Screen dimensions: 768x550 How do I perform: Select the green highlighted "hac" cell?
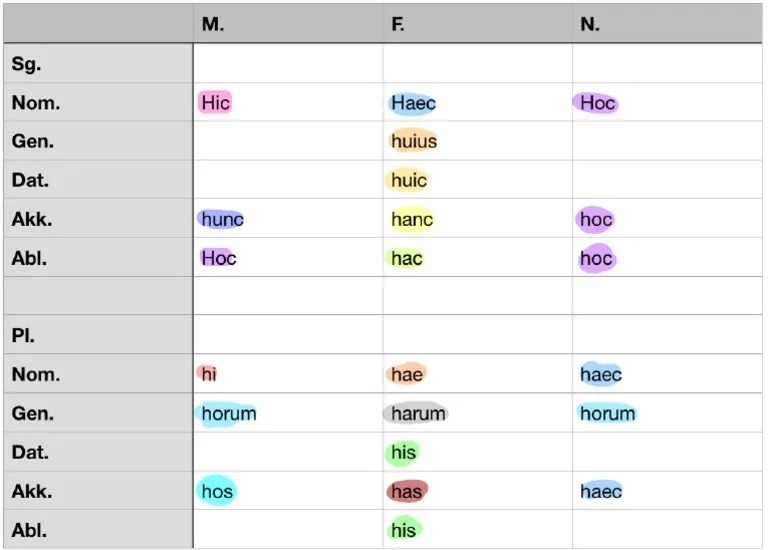(406, 258)
